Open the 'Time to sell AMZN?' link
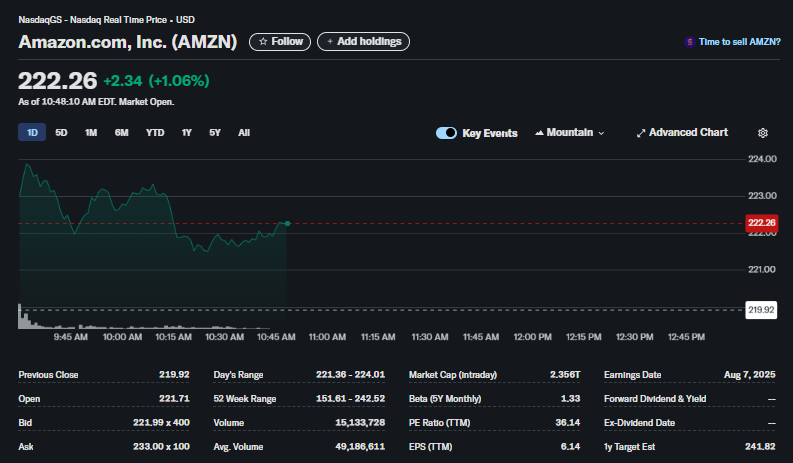The height and width of the screenshot is (463, 793). click(x=732, y=42)
